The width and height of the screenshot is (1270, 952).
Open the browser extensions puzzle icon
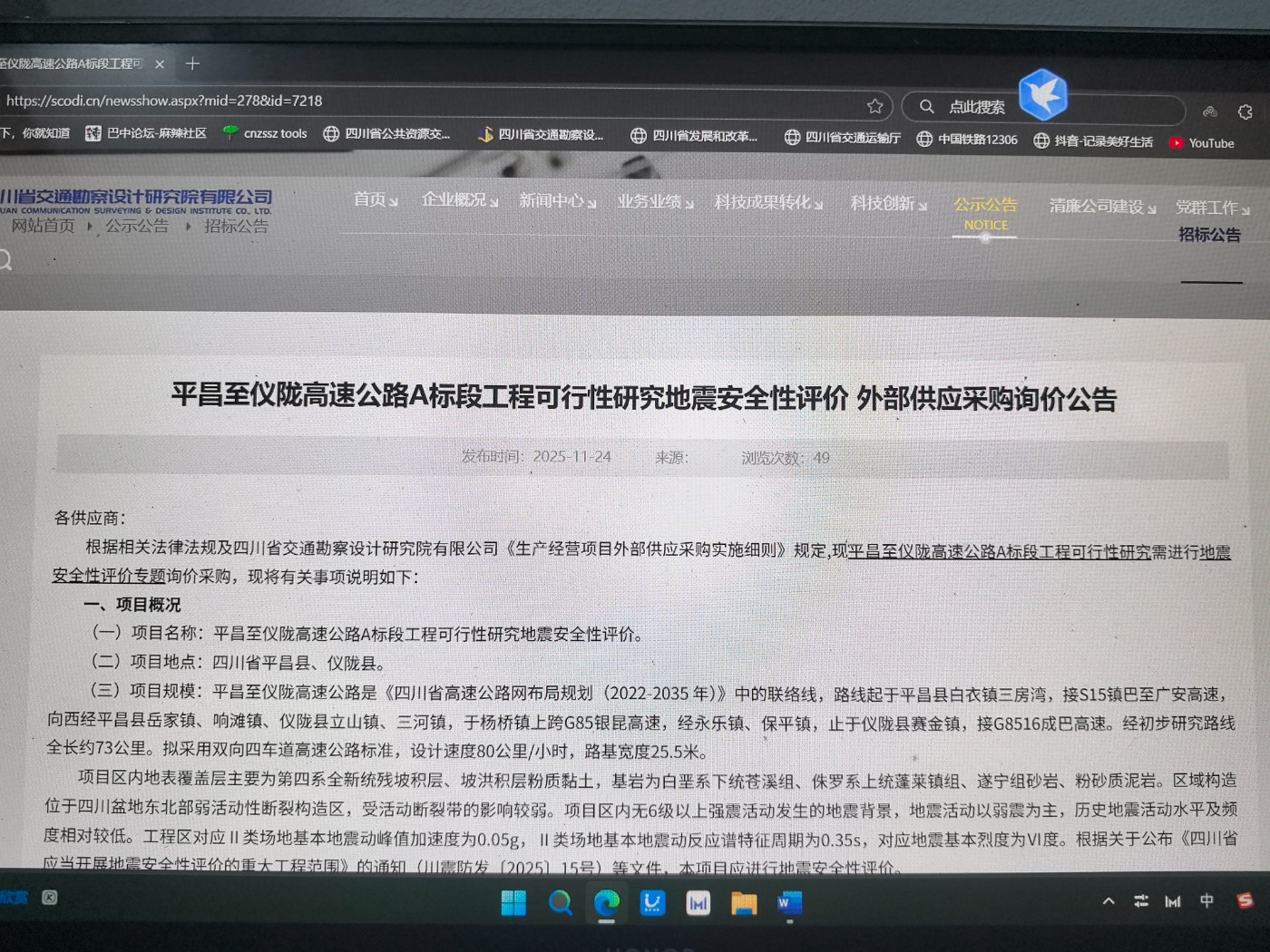[x=1245, y=112]
